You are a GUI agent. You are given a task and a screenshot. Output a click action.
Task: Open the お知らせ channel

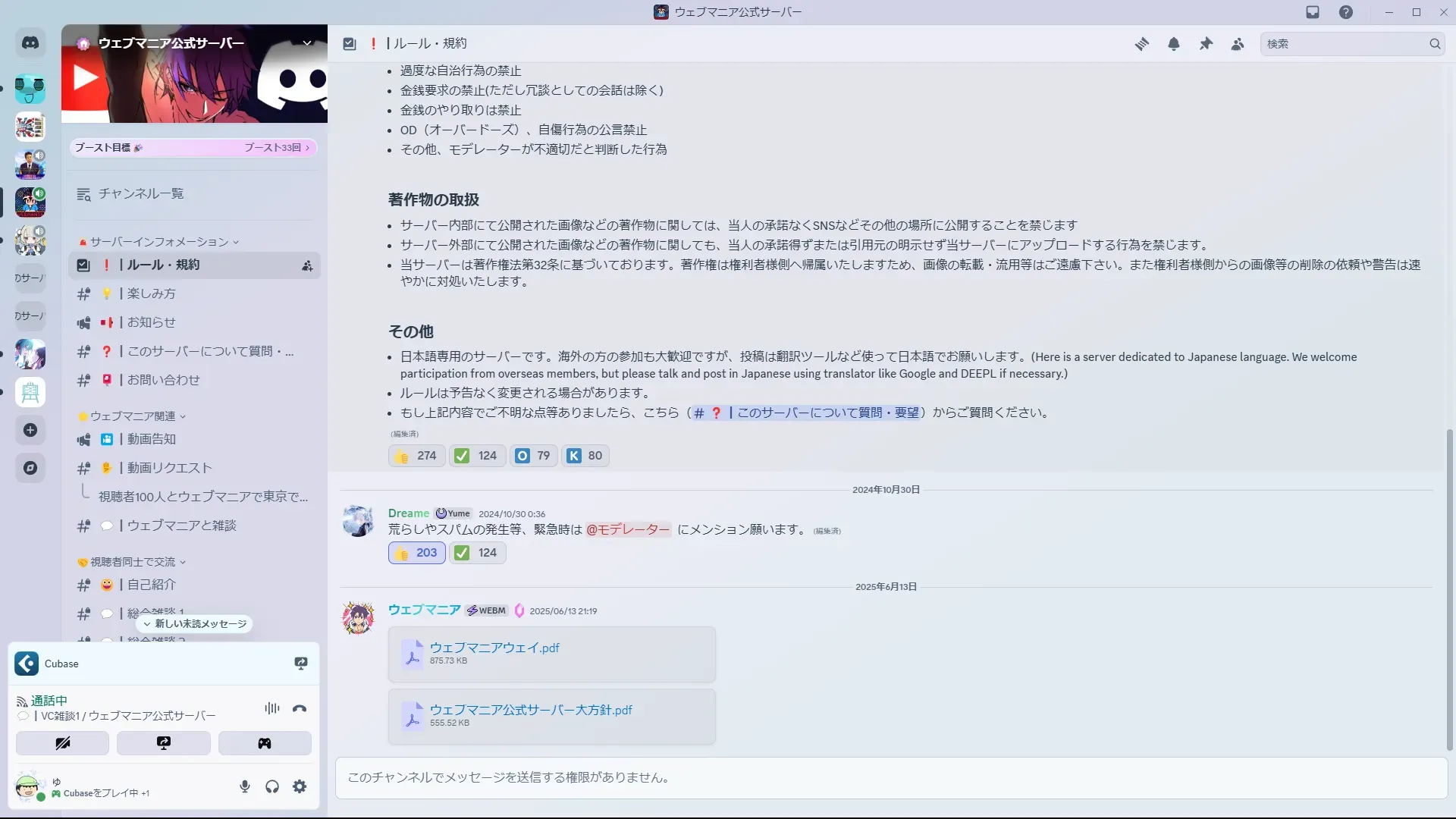(x=151, y=322)
